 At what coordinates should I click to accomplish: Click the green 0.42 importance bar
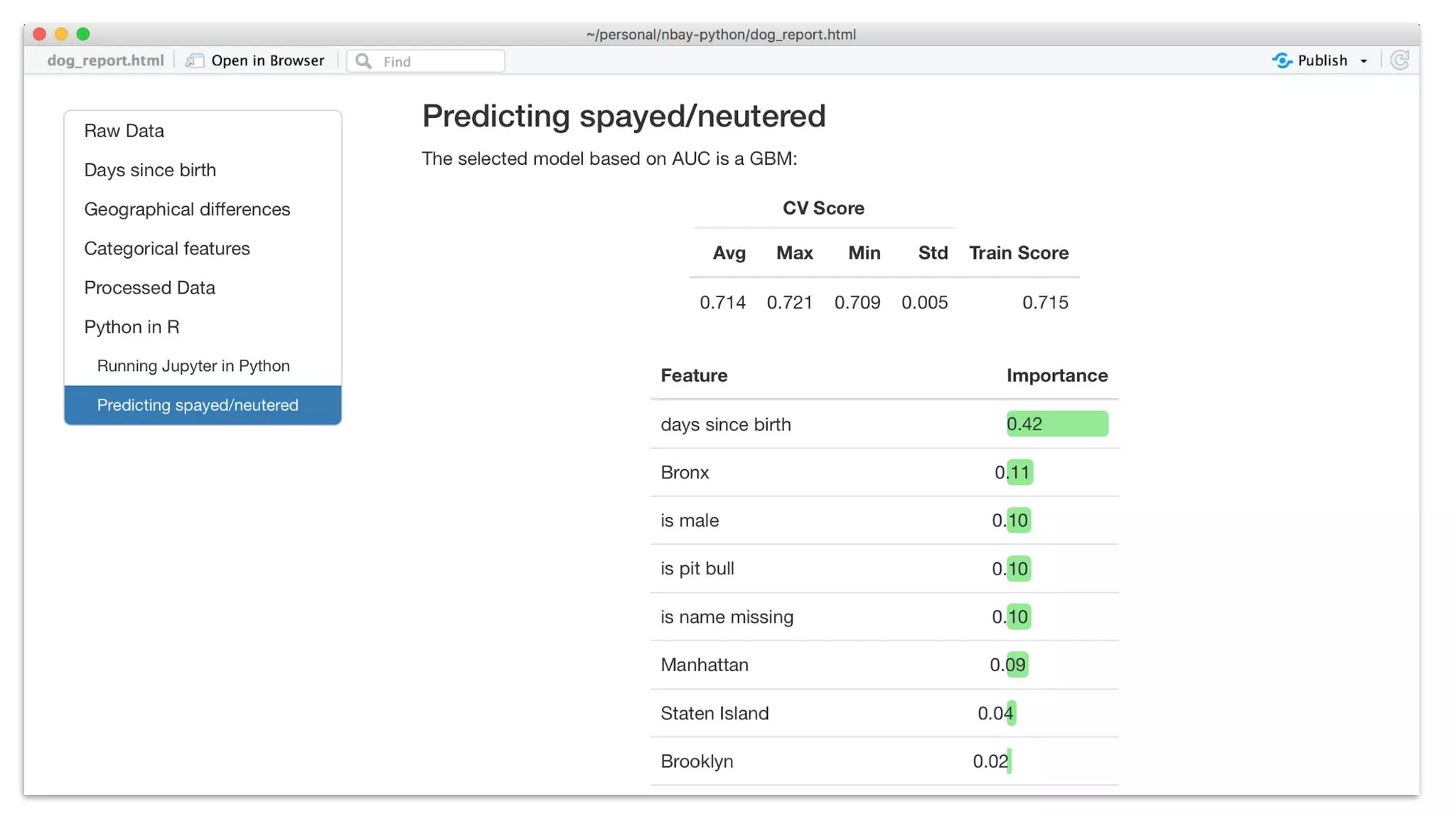pos(1056,424)
